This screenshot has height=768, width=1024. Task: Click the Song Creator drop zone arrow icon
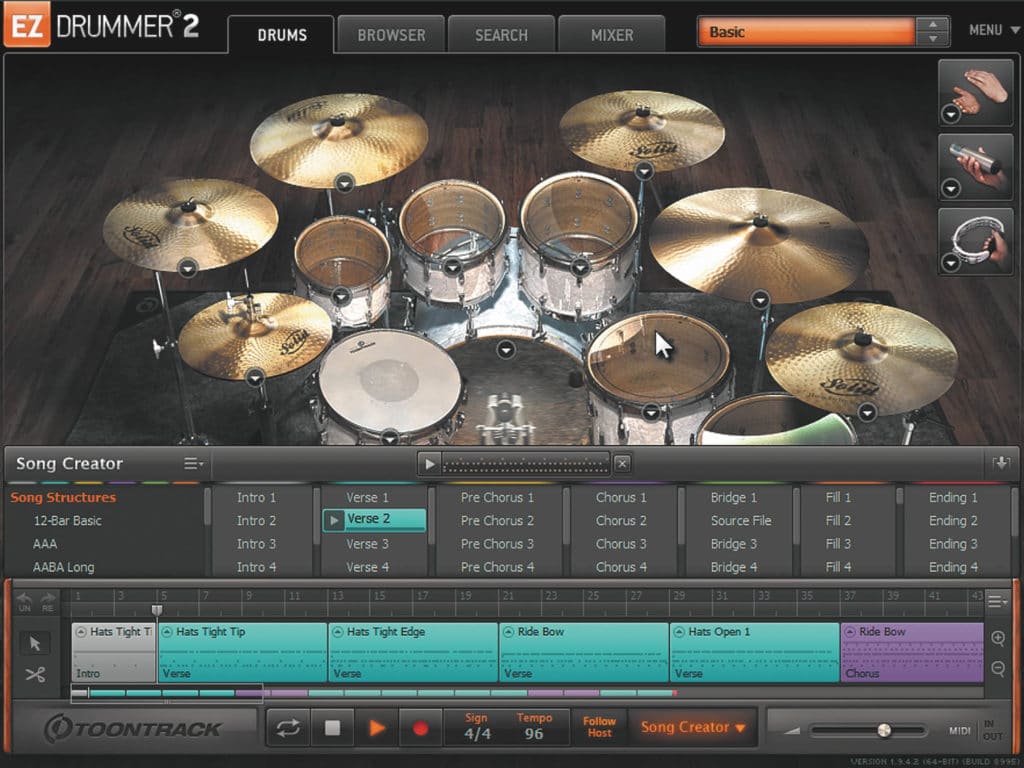point(1000,463)
